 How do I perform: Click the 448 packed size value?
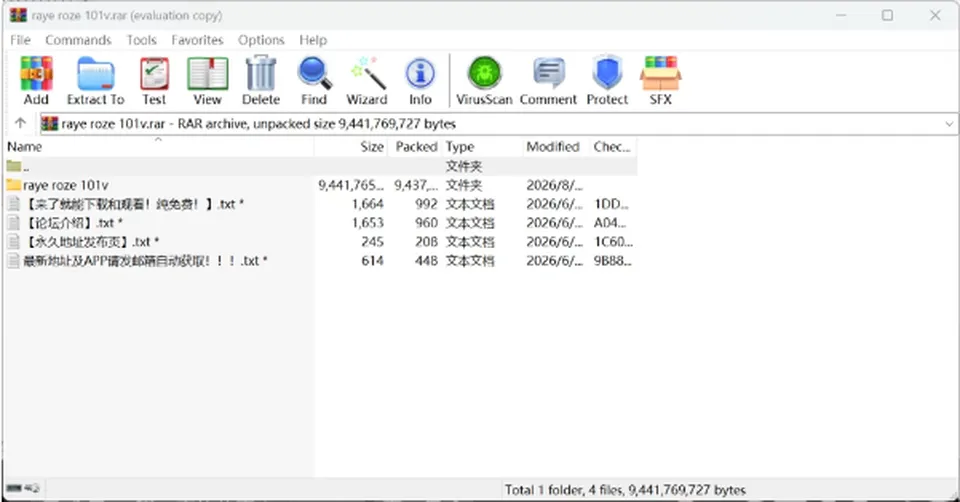coord(426,261)
